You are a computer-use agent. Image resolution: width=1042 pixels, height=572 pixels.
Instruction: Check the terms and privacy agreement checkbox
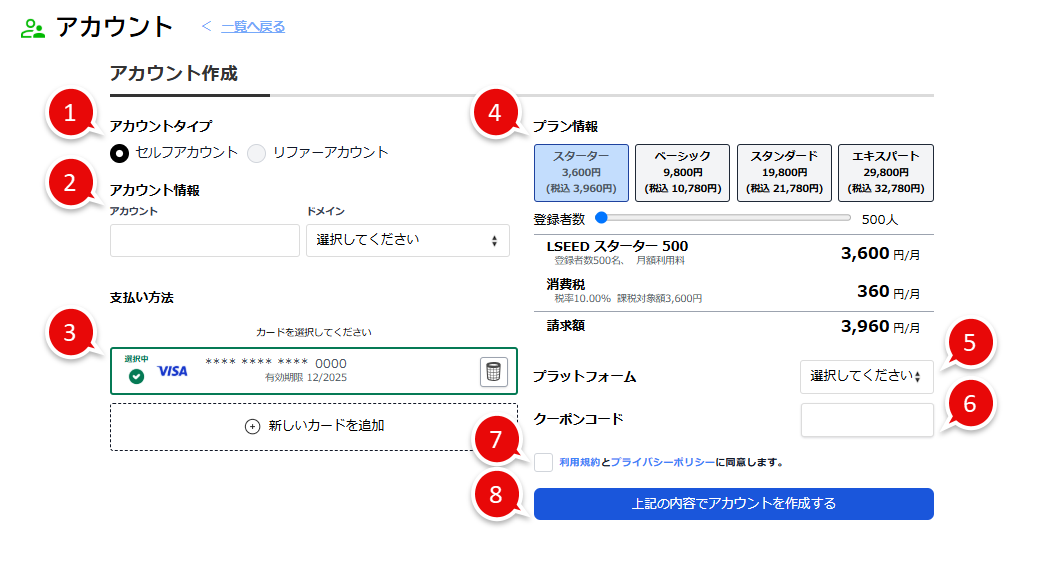pos(543,462)
